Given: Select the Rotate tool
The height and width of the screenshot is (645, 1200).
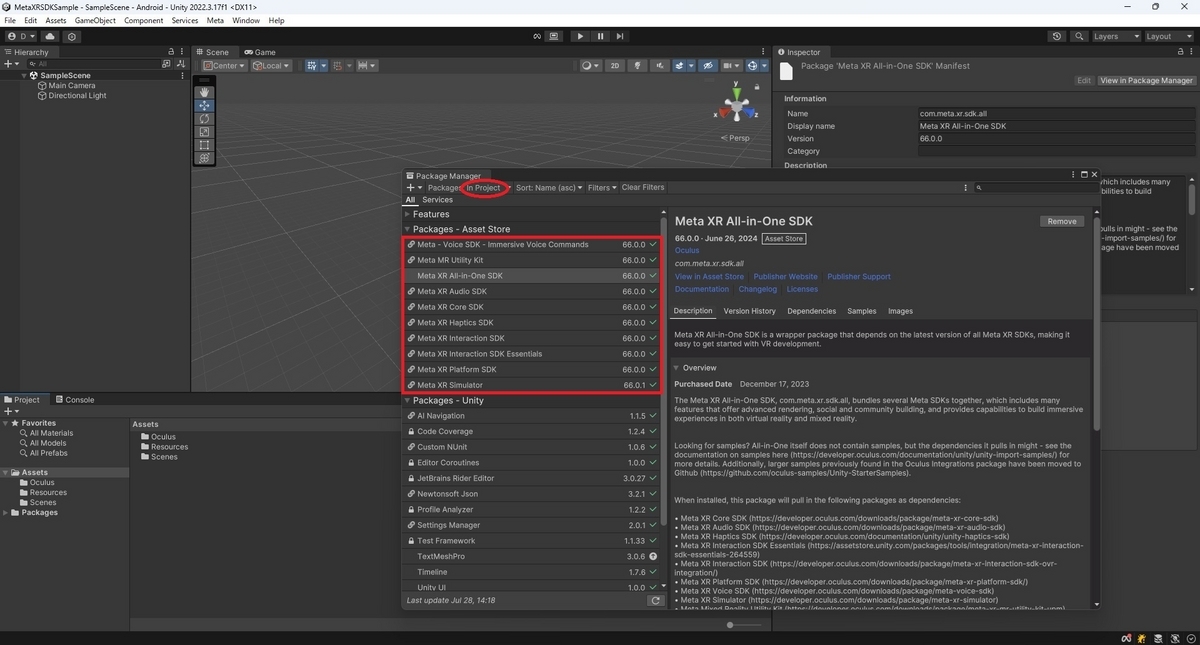Looking at the screenshot, I should (205, 118).
